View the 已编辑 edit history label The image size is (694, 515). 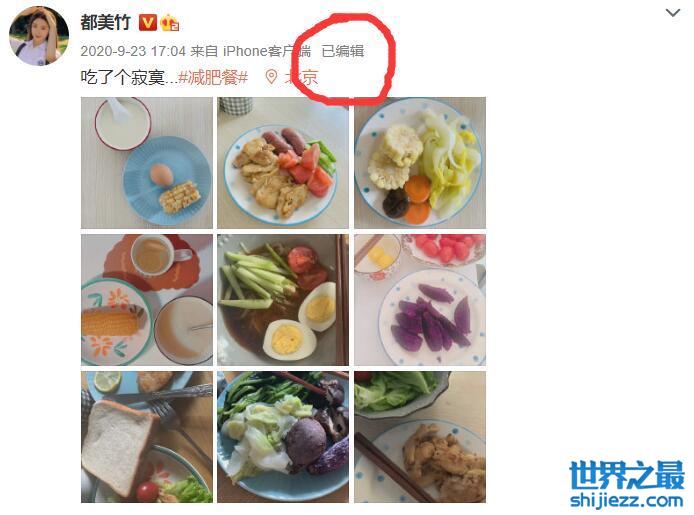pos(343,51)
